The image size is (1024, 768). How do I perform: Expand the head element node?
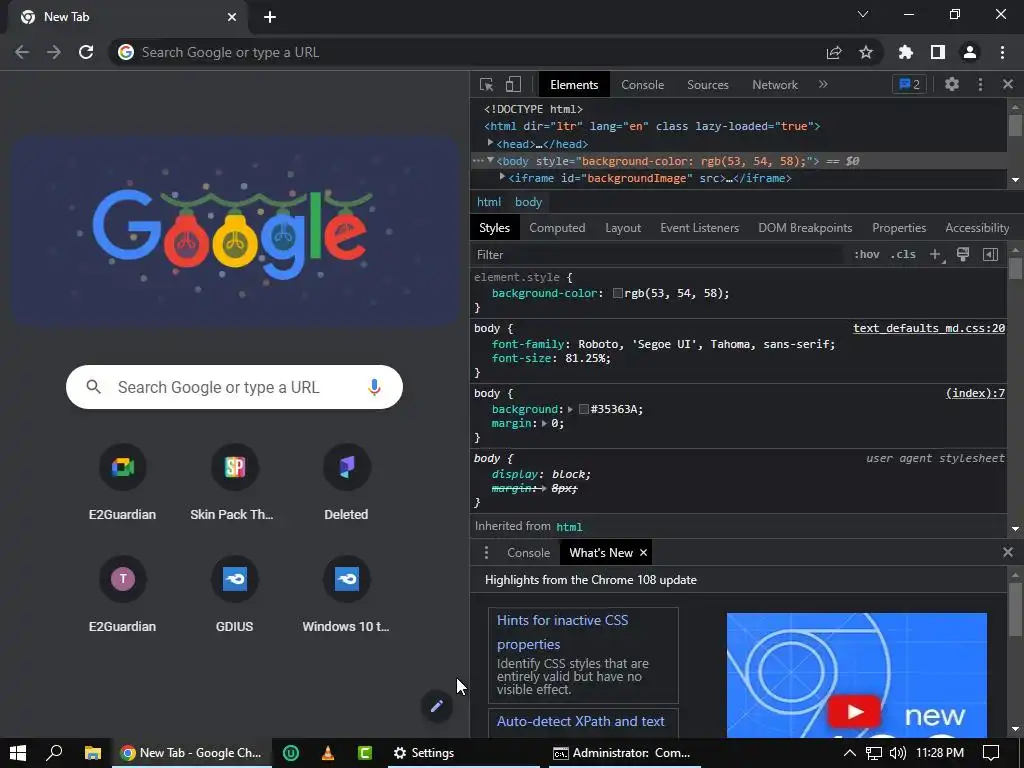pos(490,143)
